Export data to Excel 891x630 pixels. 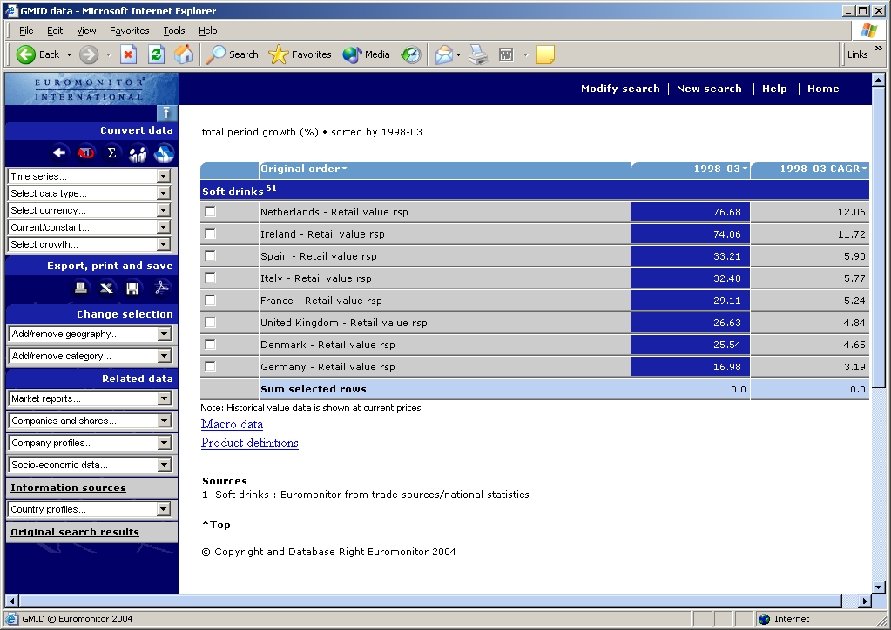pyautogui.click(x=106, y=288)
